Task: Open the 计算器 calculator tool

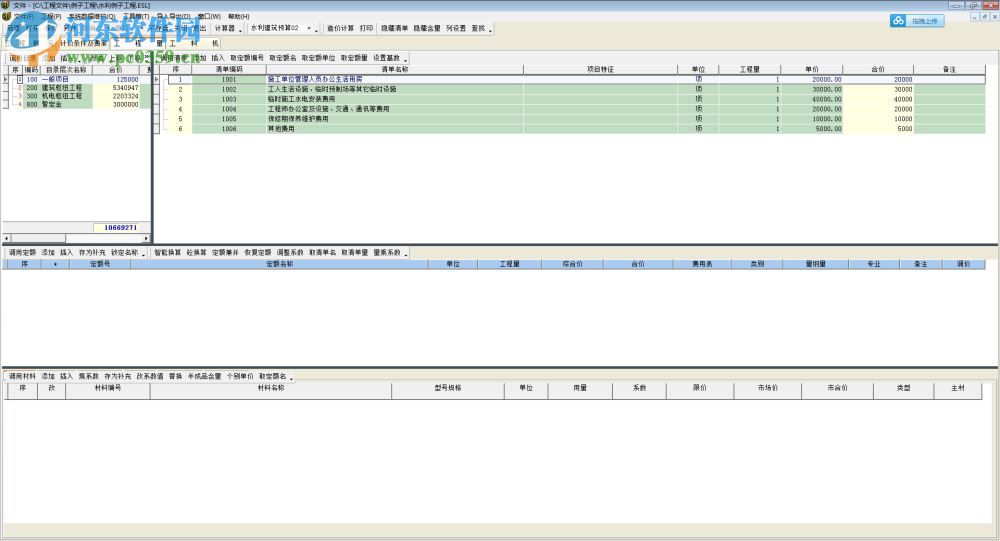Action: point(224,29)
